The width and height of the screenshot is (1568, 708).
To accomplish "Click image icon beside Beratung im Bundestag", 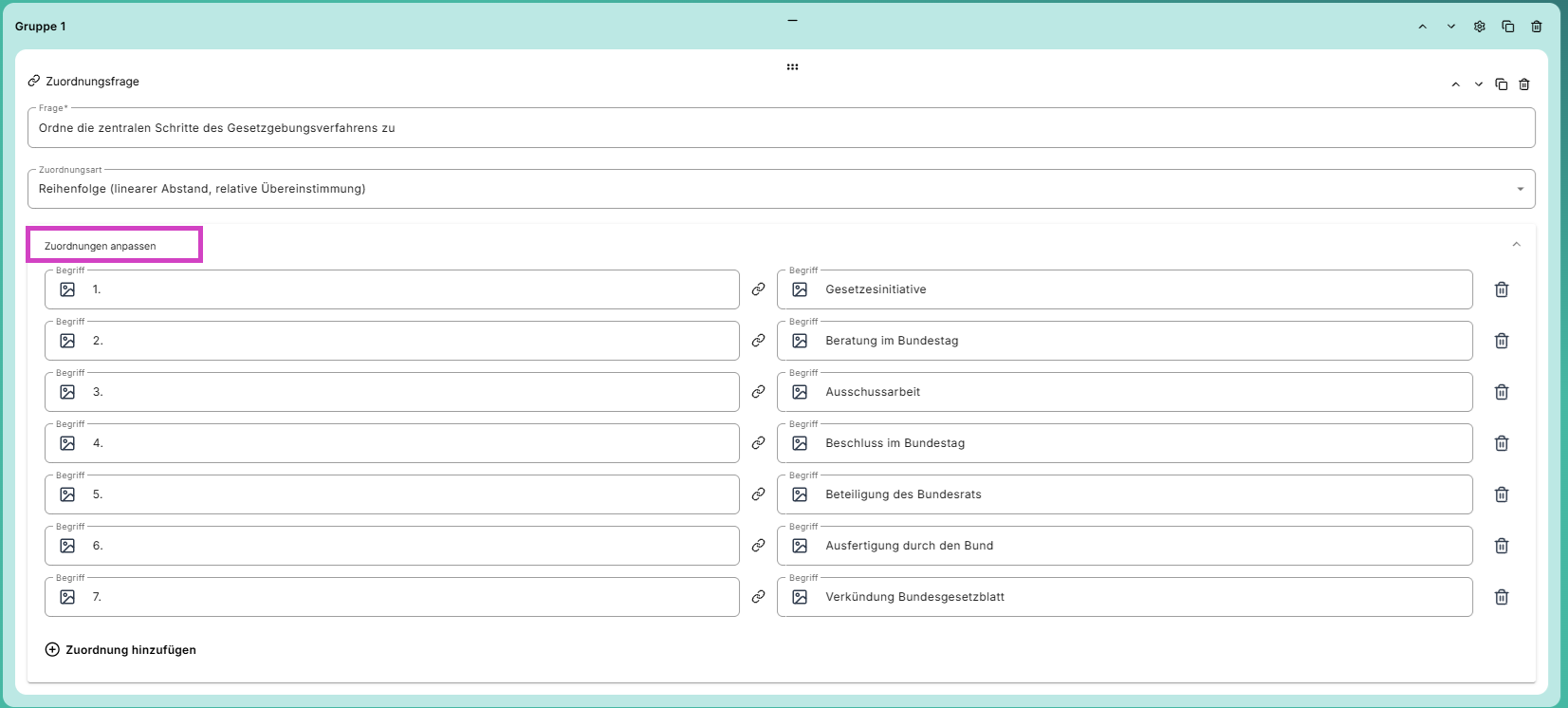I will tap(800, 341).
